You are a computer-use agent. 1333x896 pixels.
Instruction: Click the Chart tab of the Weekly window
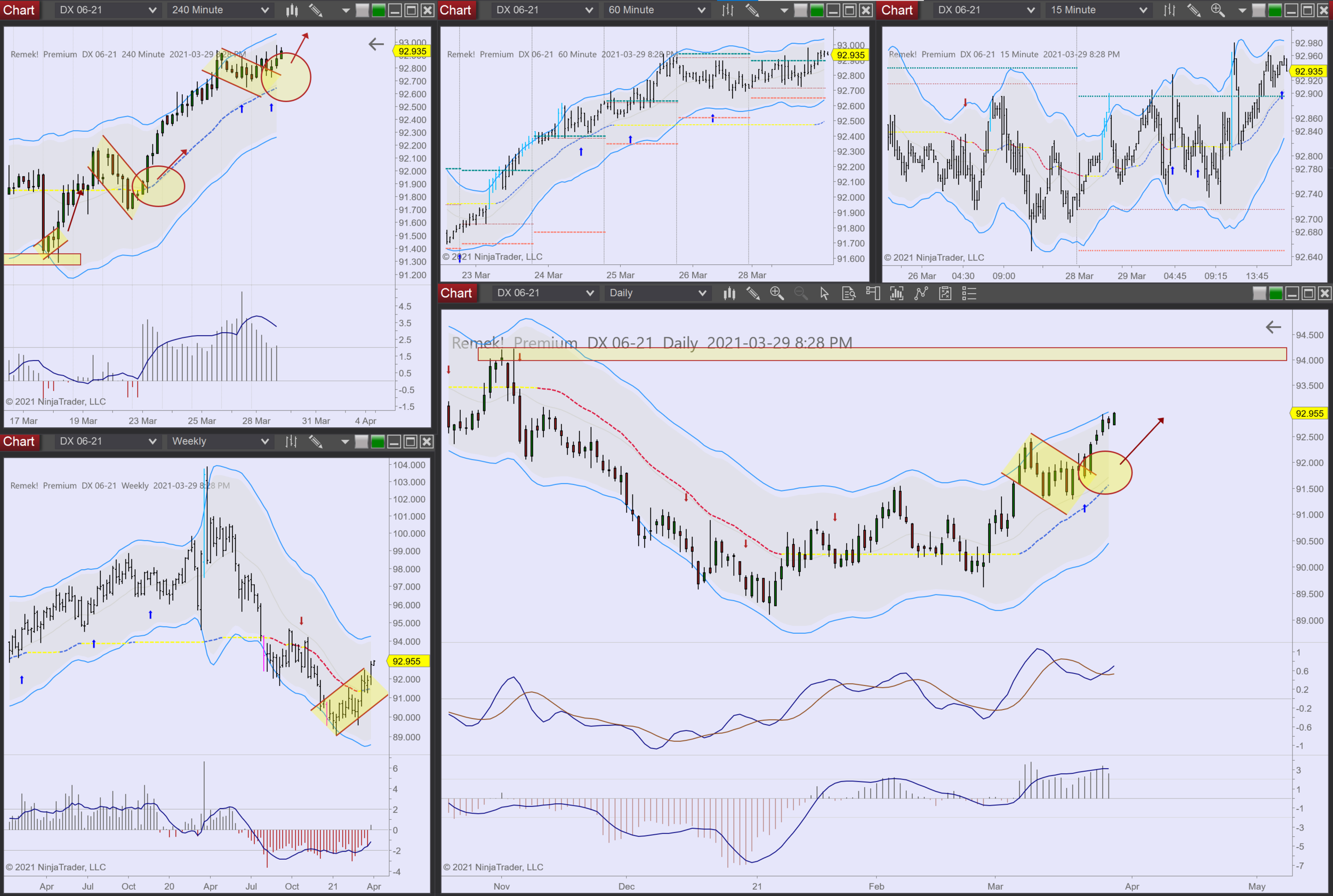click(x=19, y=441)
